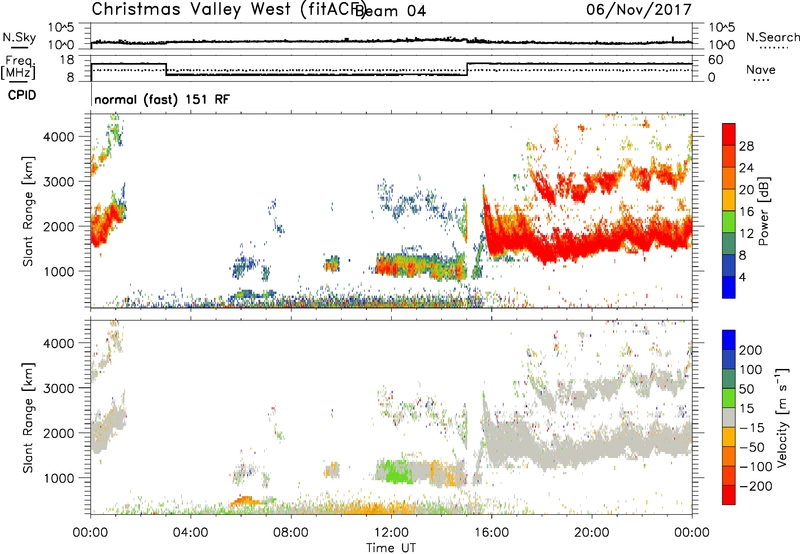The width and height of the screenshot is (800, 554).
Task: Click the orange velocity patch near 06:00 at low range
Action: click(x=244, y=501)
